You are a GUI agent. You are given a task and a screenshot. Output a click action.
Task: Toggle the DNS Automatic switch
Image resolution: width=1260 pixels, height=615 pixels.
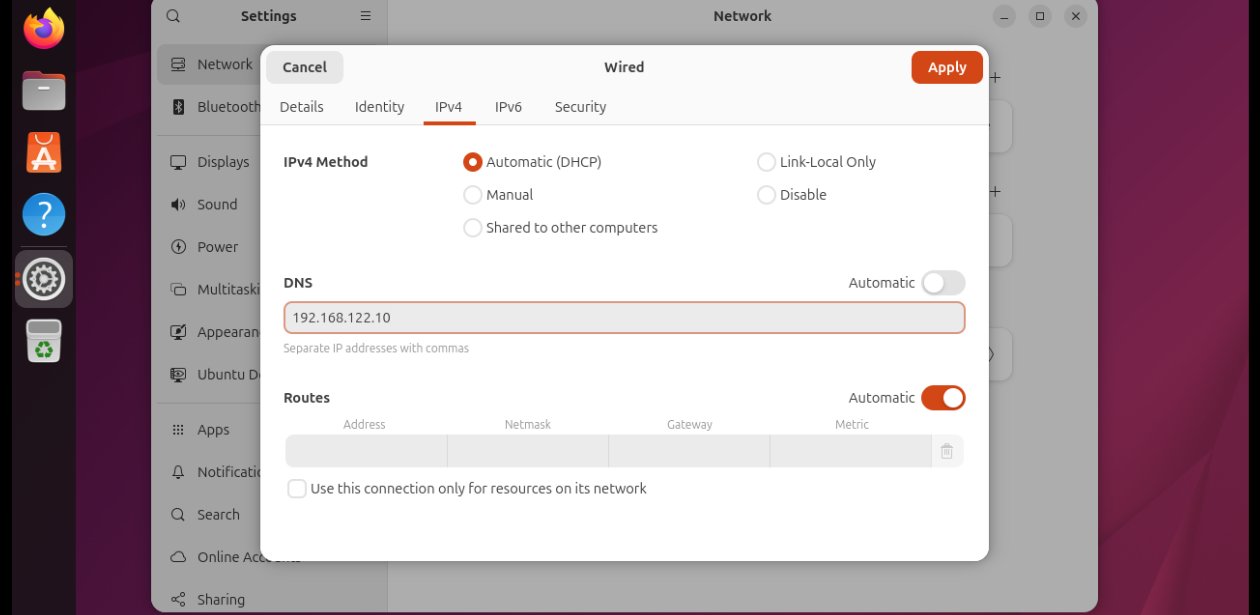pyautogui.click(x=943, y=283)
